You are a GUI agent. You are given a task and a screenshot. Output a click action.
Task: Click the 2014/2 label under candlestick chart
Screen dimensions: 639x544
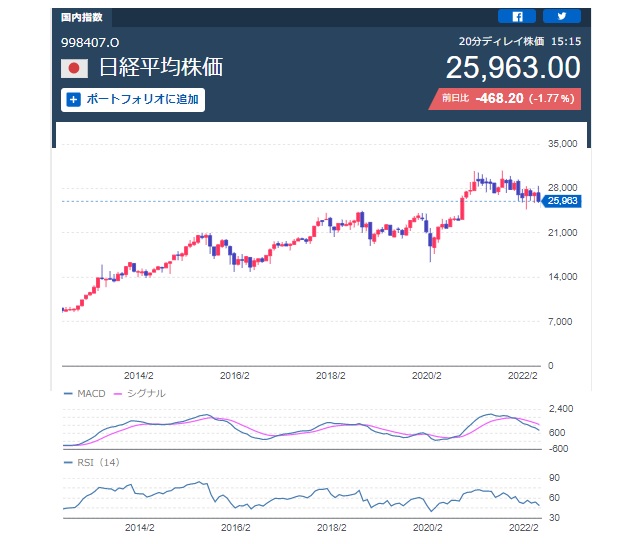(139, 376)
